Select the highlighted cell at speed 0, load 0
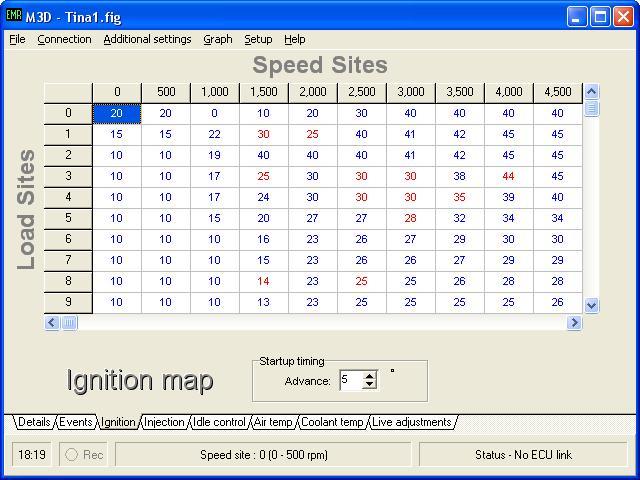The width and height of the screenshot is (640, 480). 117,114
